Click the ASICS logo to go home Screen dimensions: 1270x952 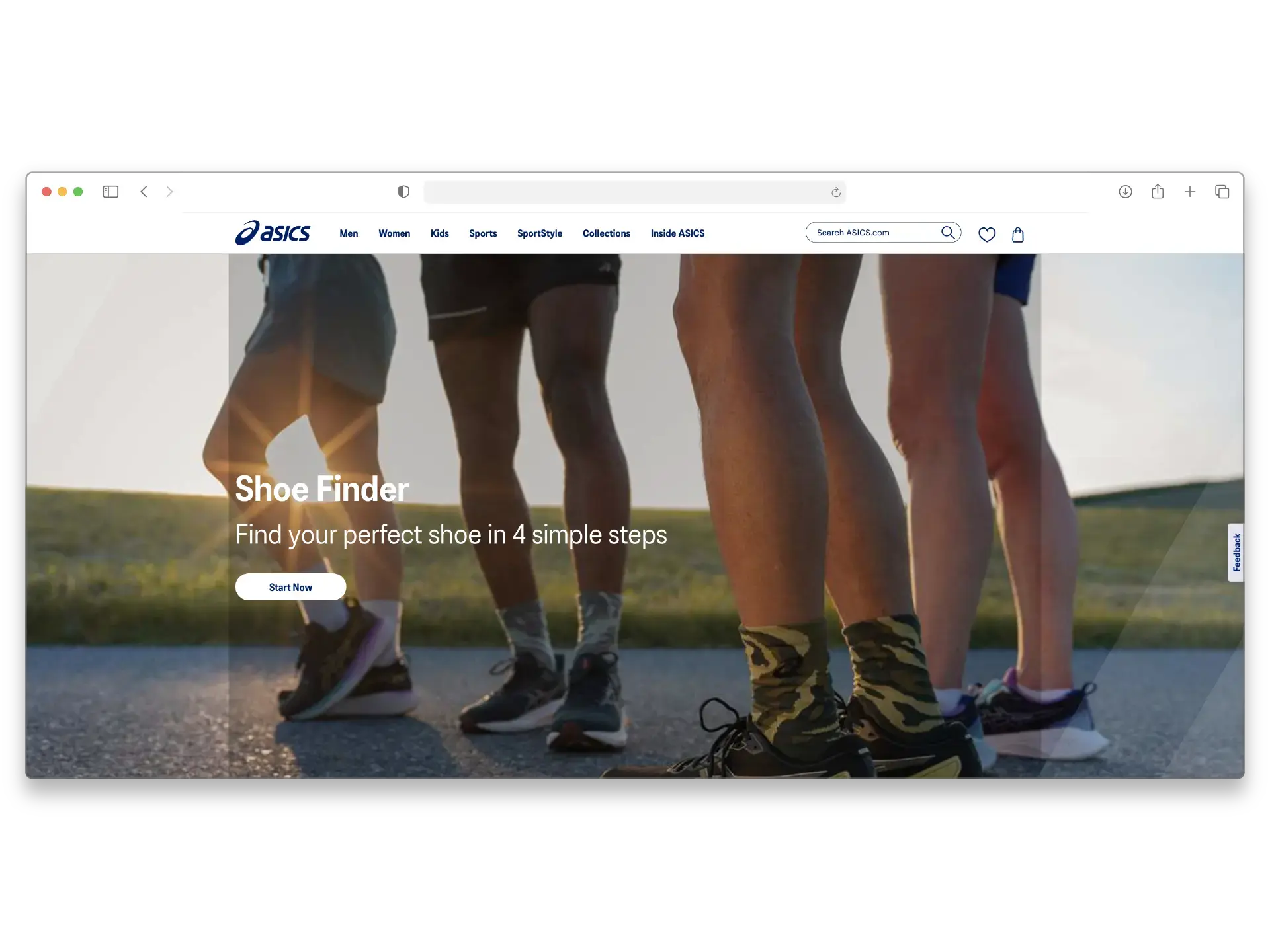tap(273, 233)
